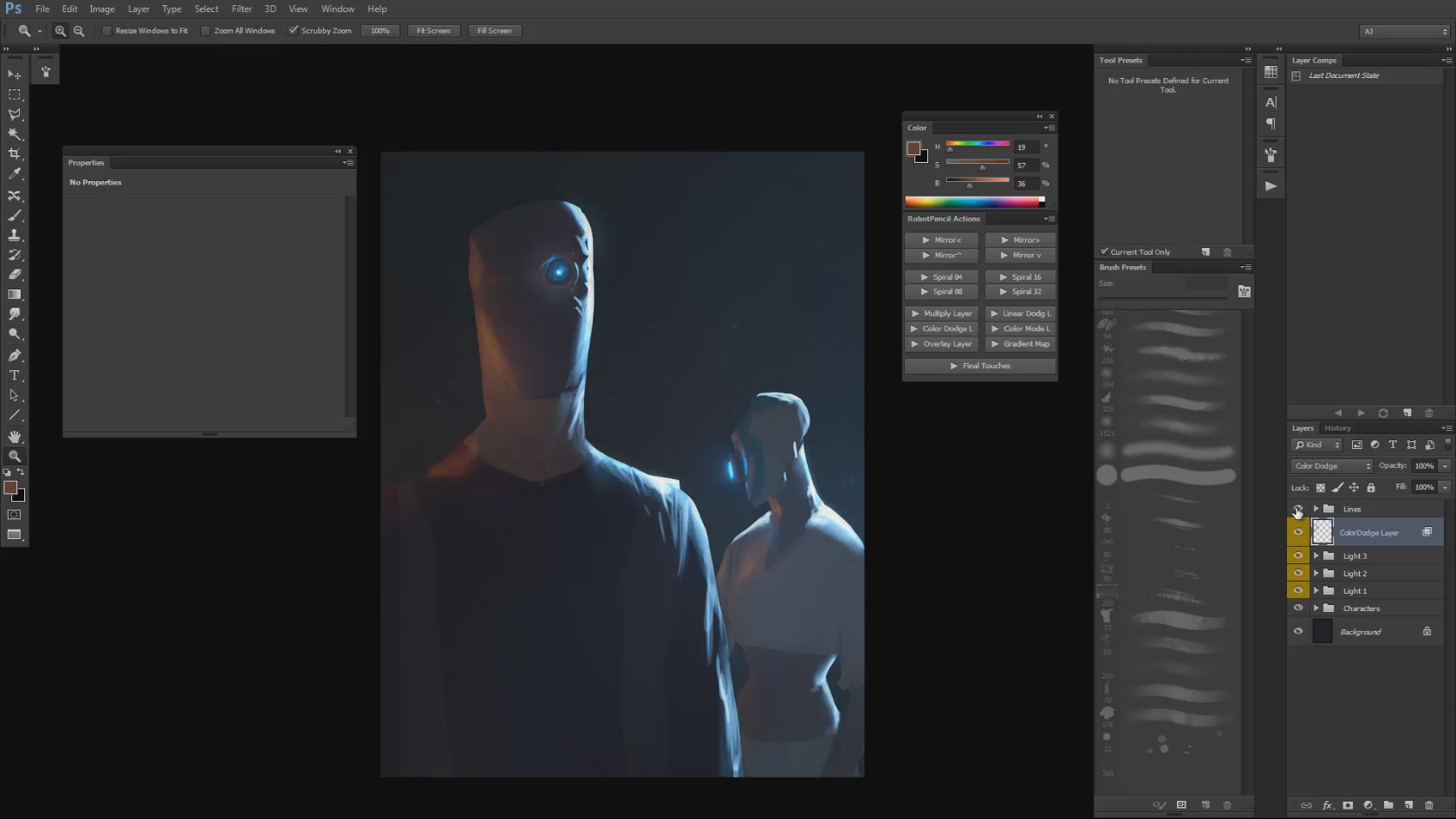Select the Brush tool
Viewport: 1456px width, 819px height.
15,215
